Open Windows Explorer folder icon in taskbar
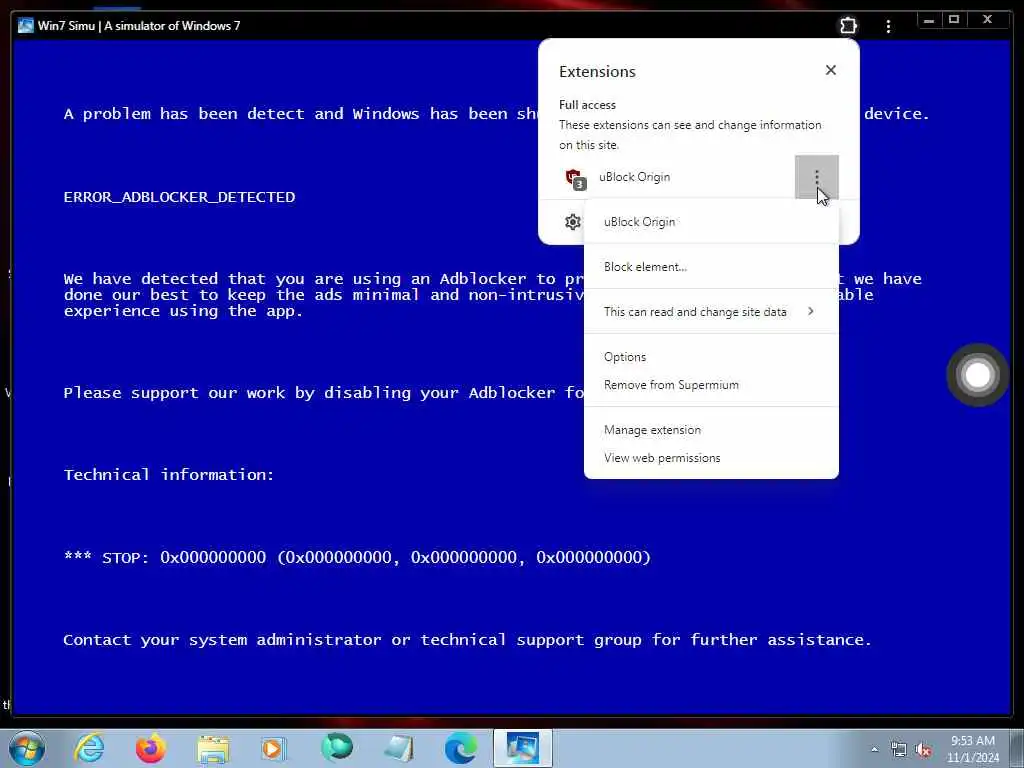Screen dimensions: 1024x768 click(213, 749)
